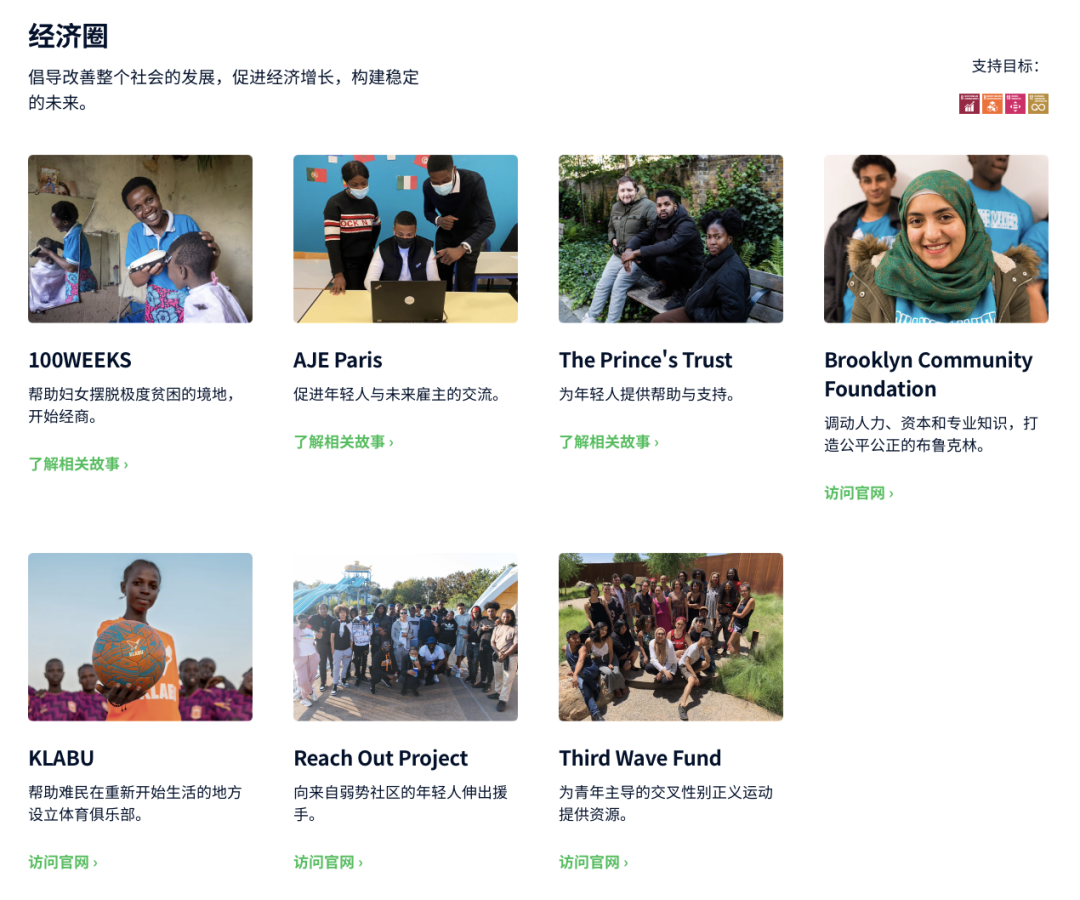Click the Third Wave Fund group photo

coord(671,637)
